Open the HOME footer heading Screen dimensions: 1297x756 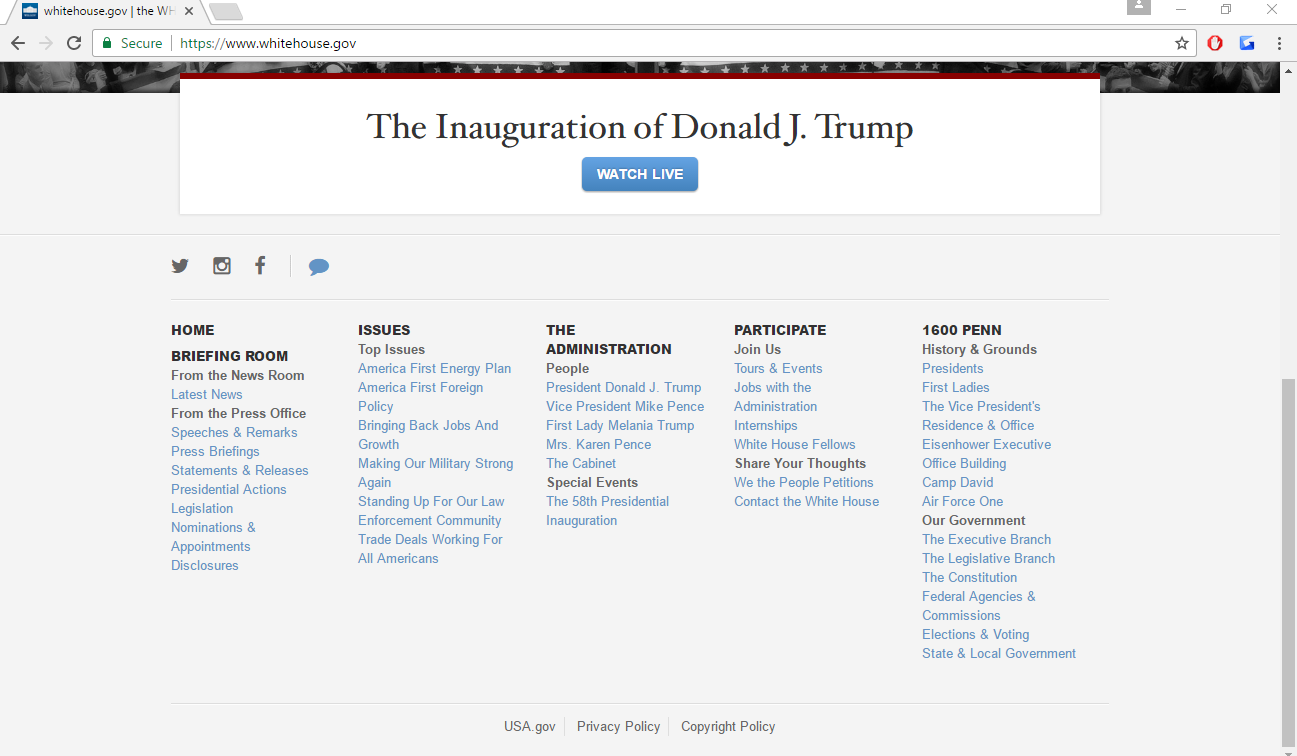point(193,330)
